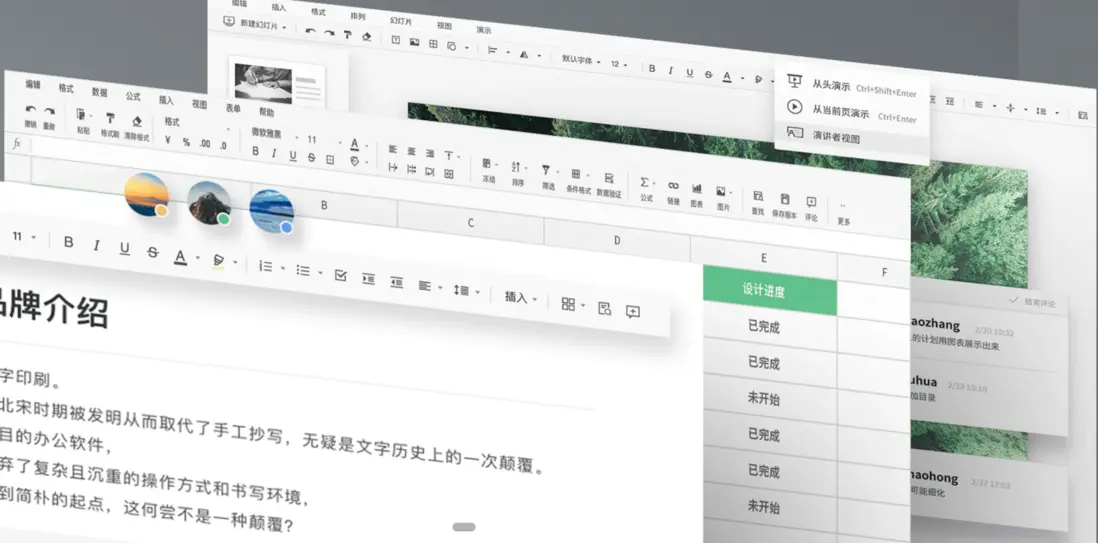Toggle Strikethrough in the document toolbar
The width and height of the screenshot is (1098, 543).
[153, 252]
